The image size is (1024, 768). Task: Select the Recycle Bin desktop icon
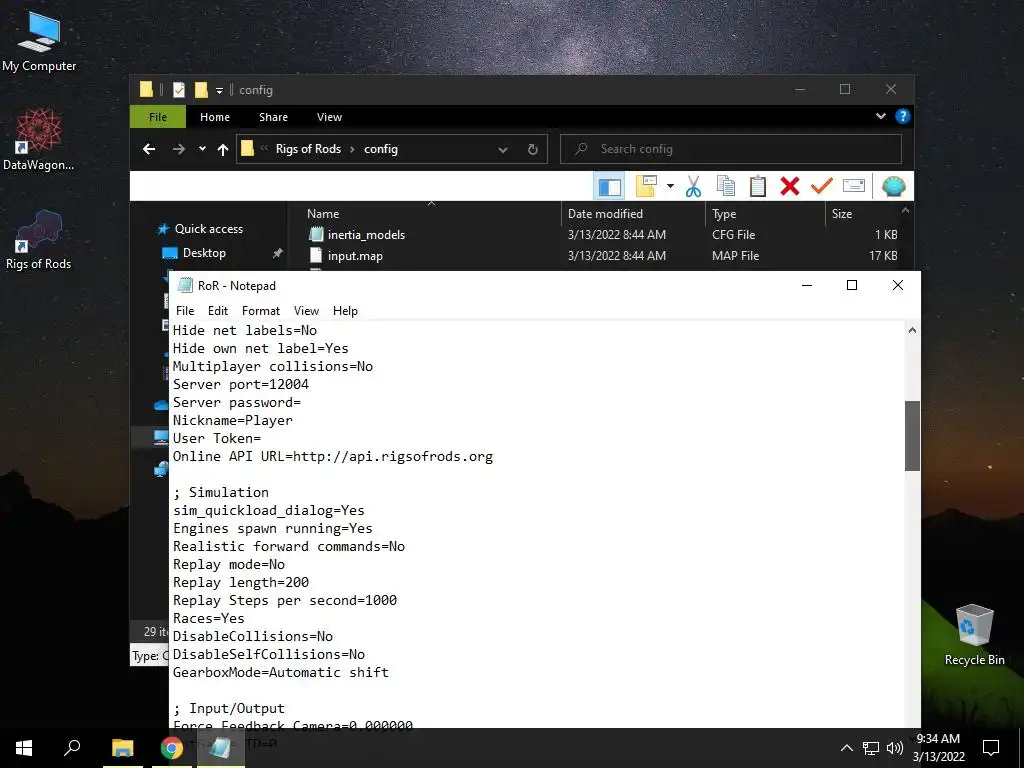[974, 635]
